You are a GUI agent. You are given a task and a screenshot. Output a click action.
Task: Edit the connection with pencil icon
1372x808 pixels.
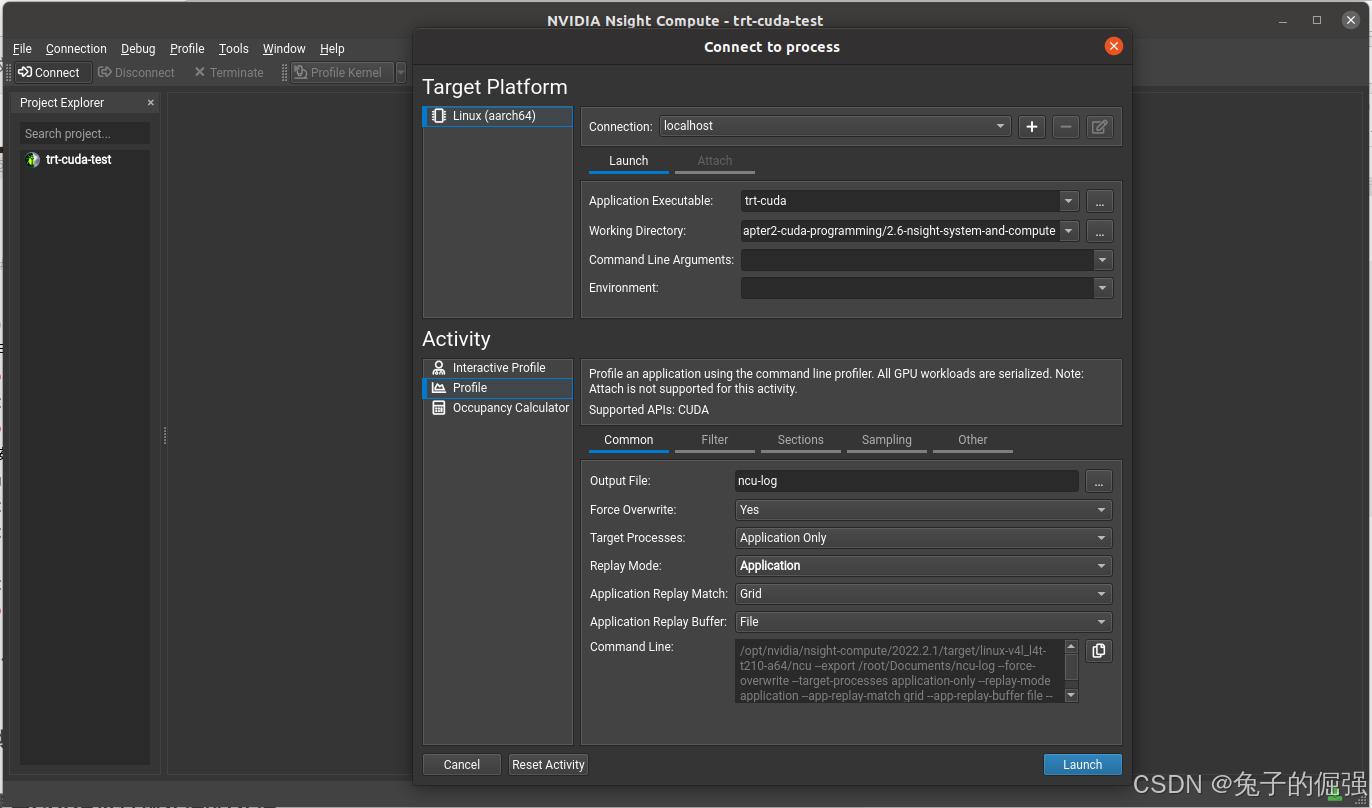coord(1100,127)
